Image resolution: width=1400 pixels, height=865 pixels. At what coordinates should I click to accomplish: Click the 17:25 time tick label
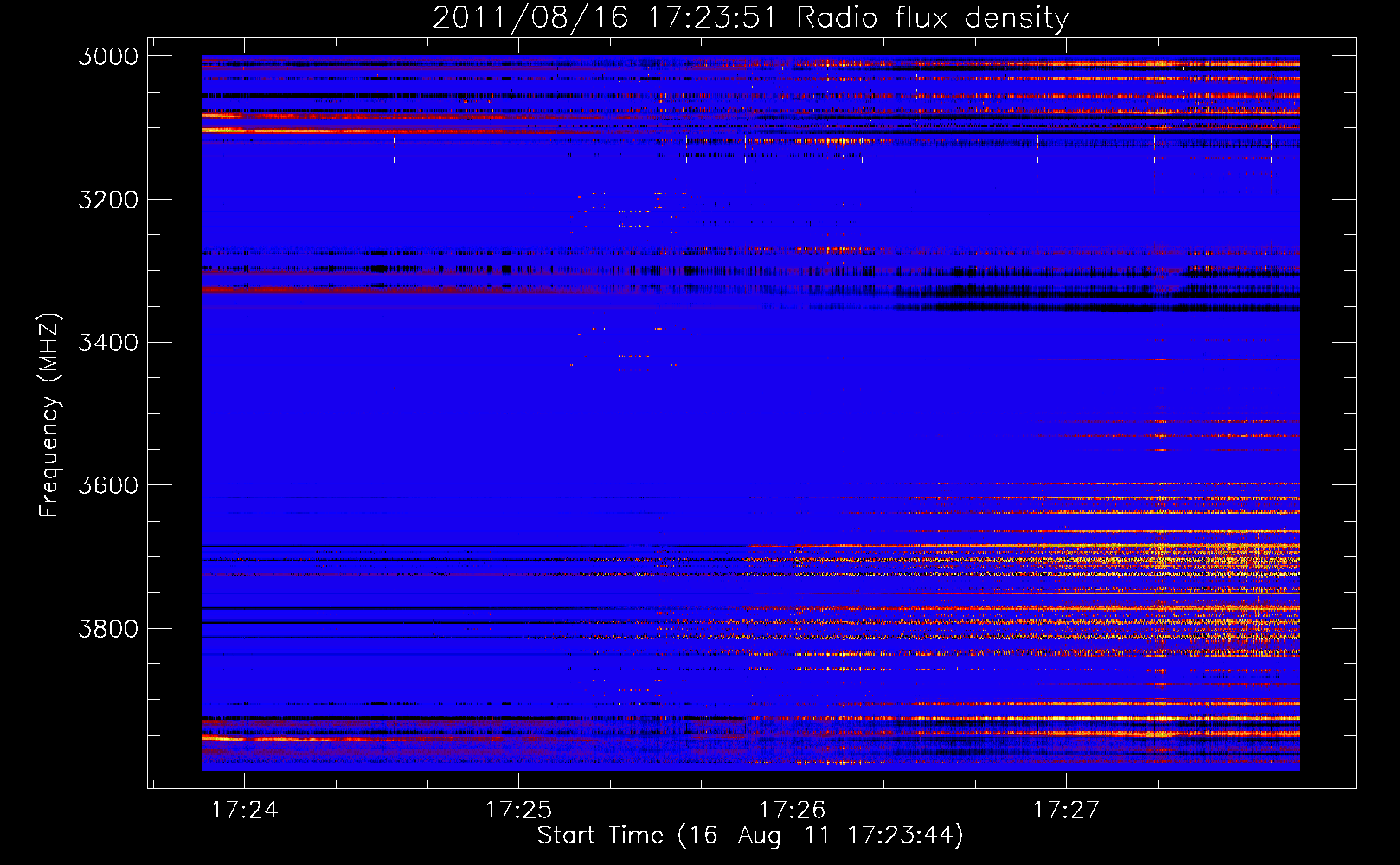point(518,810)
